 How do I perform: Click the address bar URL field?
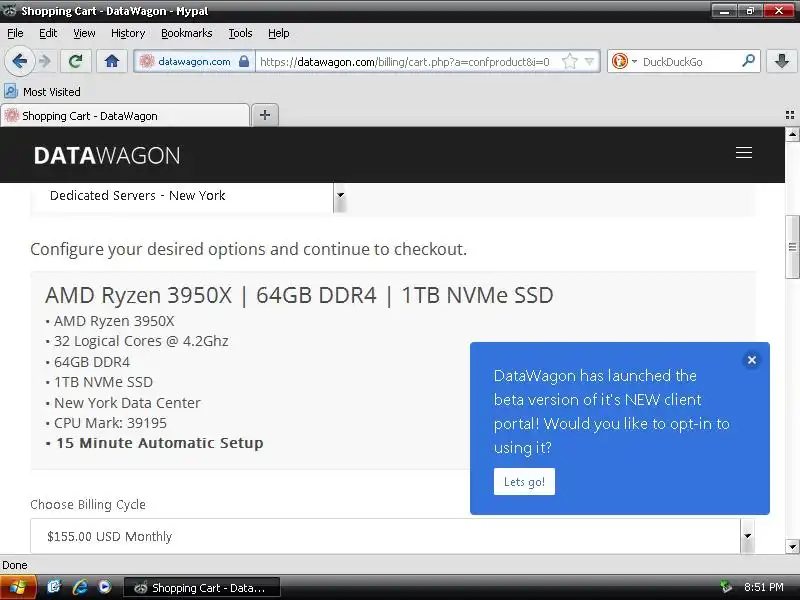point(406,62)
